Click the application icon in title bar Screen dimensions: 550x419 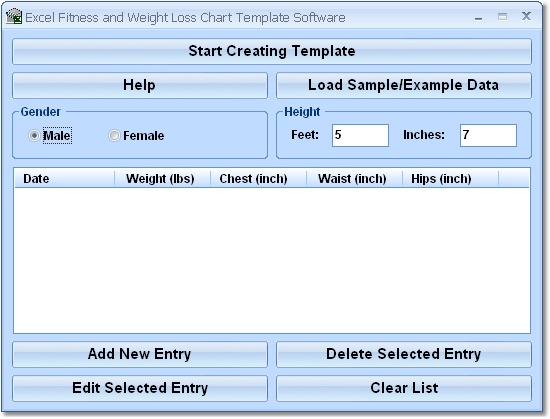(x=14, y=16)
